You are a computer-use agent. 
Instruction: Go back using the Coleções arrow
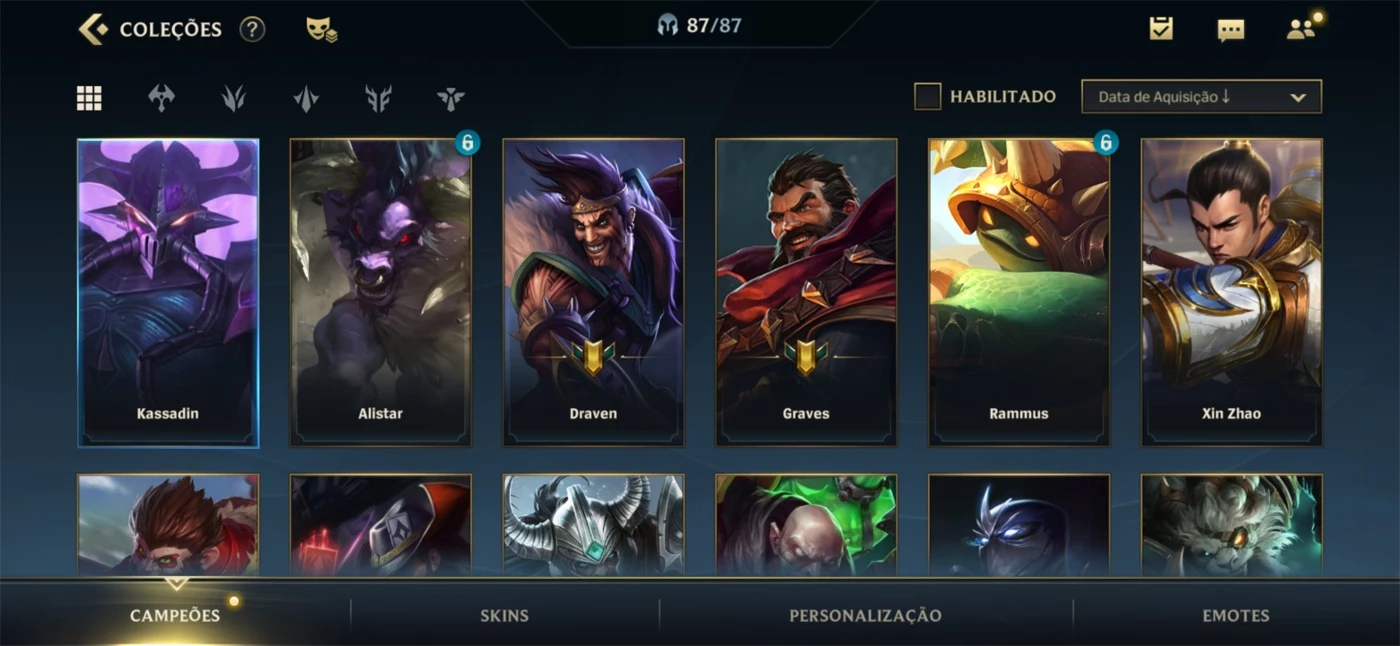click(x=93, y=29)
